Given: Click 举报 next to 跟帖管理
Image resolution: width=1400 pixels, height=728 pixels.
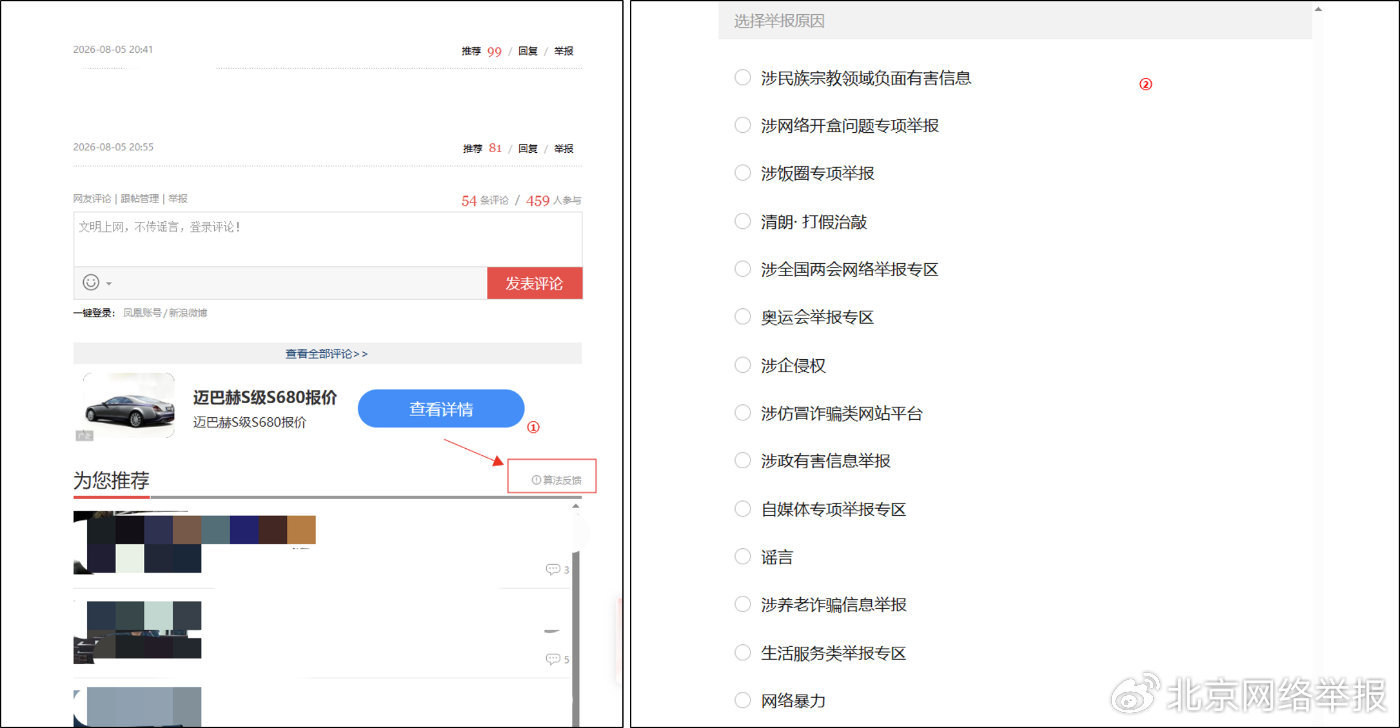Looking at the screenshot, I should coord(177,199).
